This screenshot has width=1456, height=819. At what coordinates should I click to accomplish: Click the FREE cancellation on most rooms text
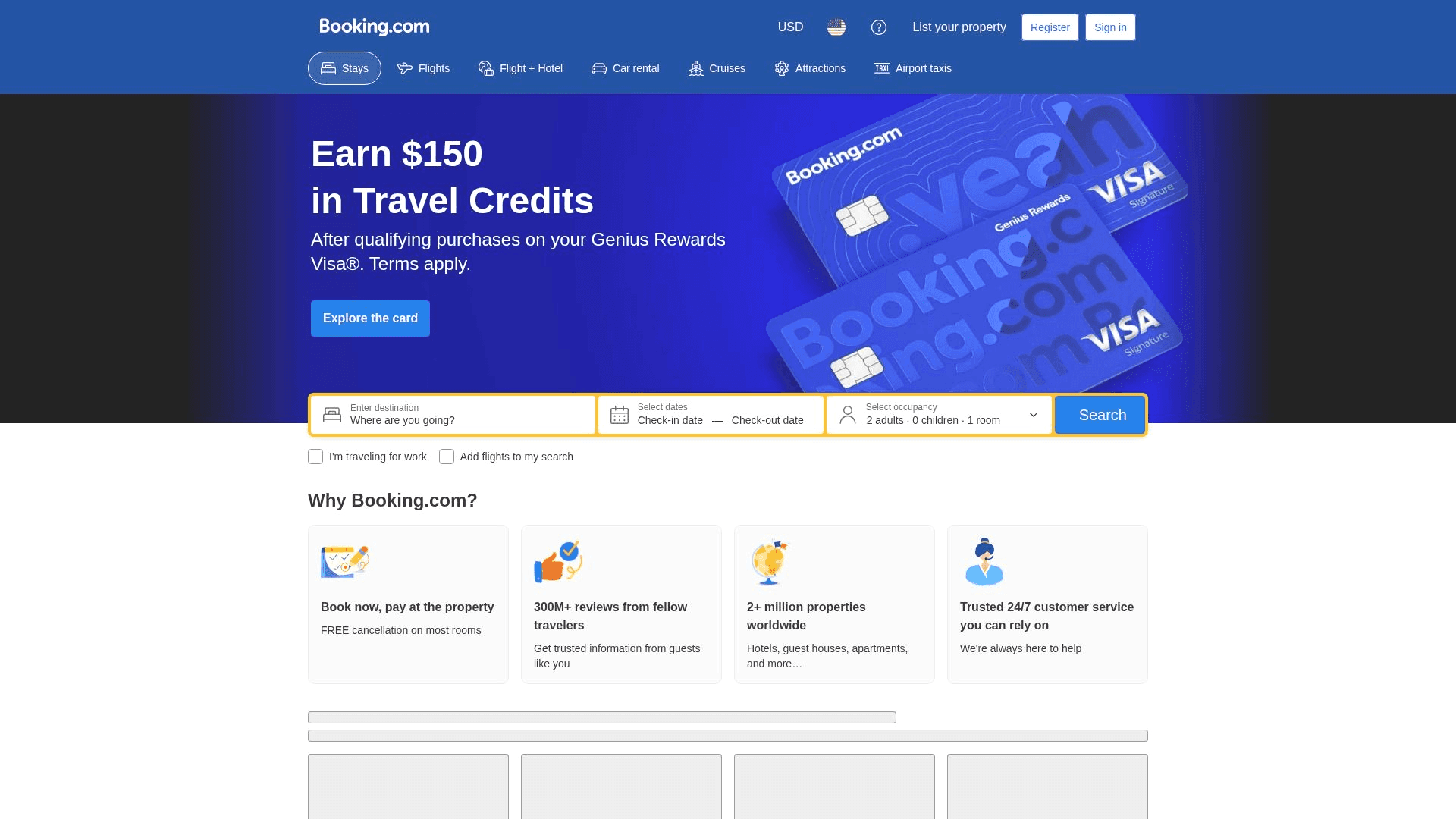click(x=401, y=630)
